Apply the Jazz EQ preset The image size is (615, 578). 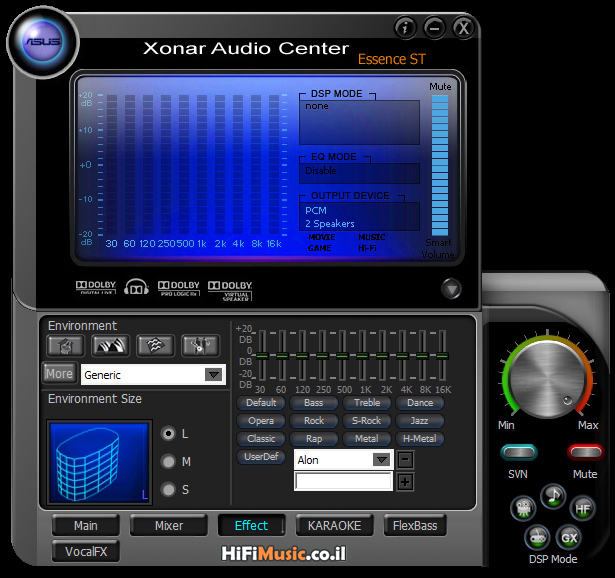coord(420,421)
